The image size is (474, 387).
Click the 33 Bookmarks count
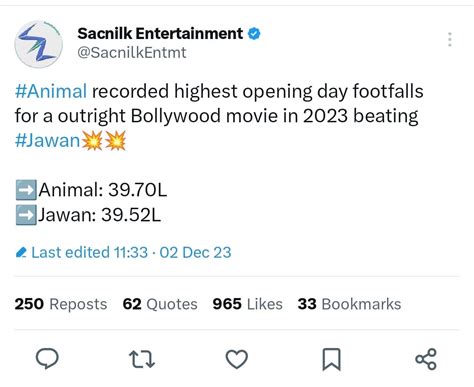click(x=349, y=304)
